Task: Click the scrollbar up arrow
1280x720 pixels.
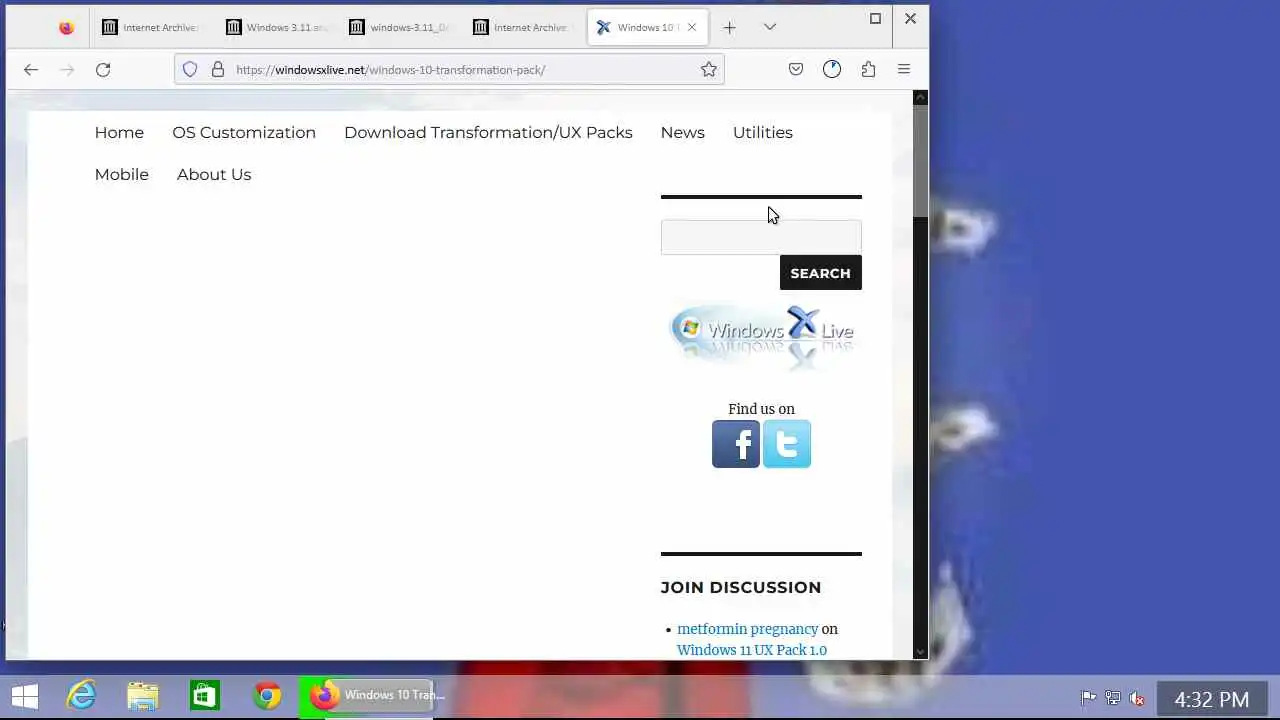Action: 920,97
